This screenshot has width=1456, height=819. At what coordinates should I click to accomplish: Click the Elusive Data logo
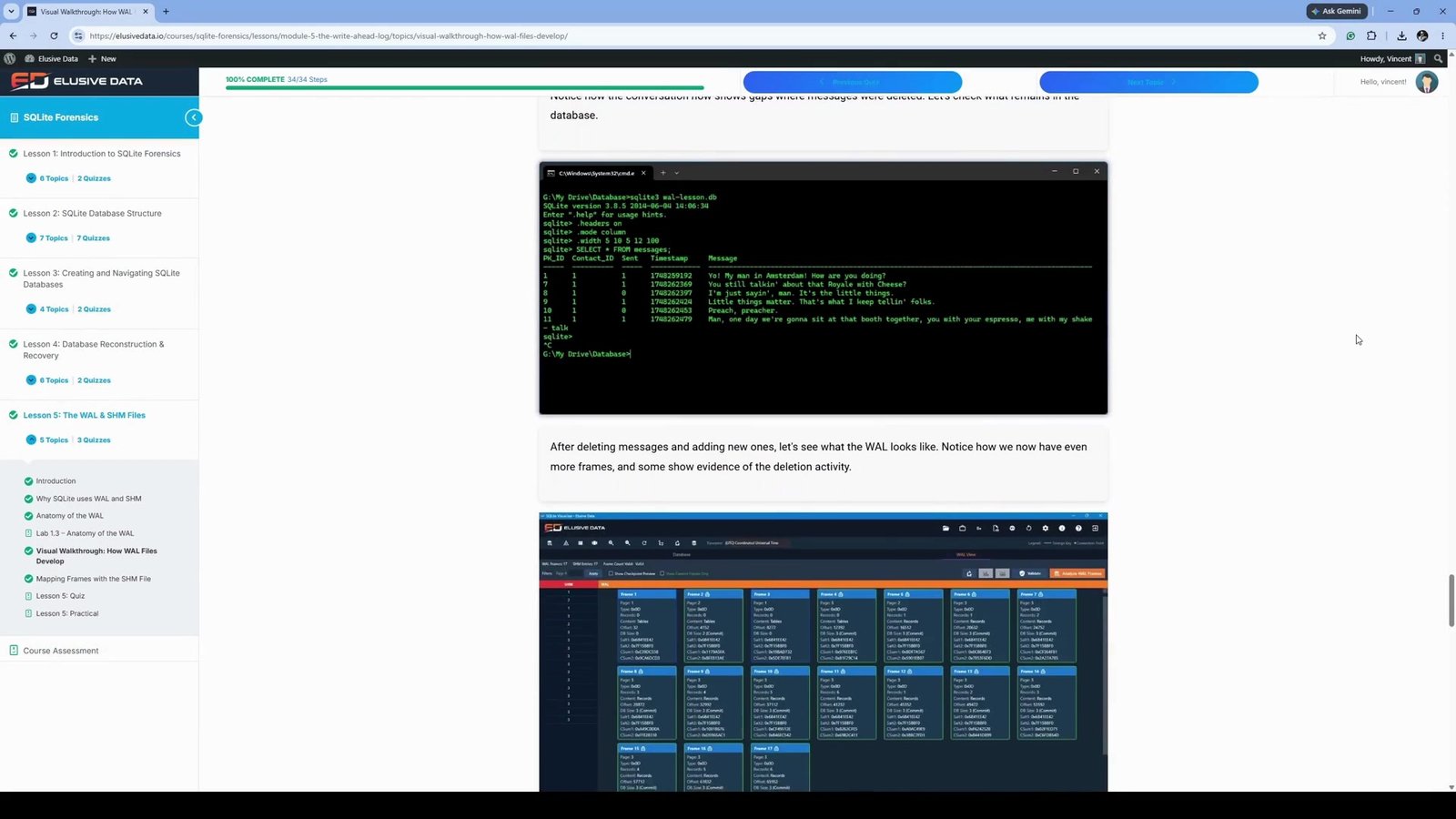tap(76, 81)
